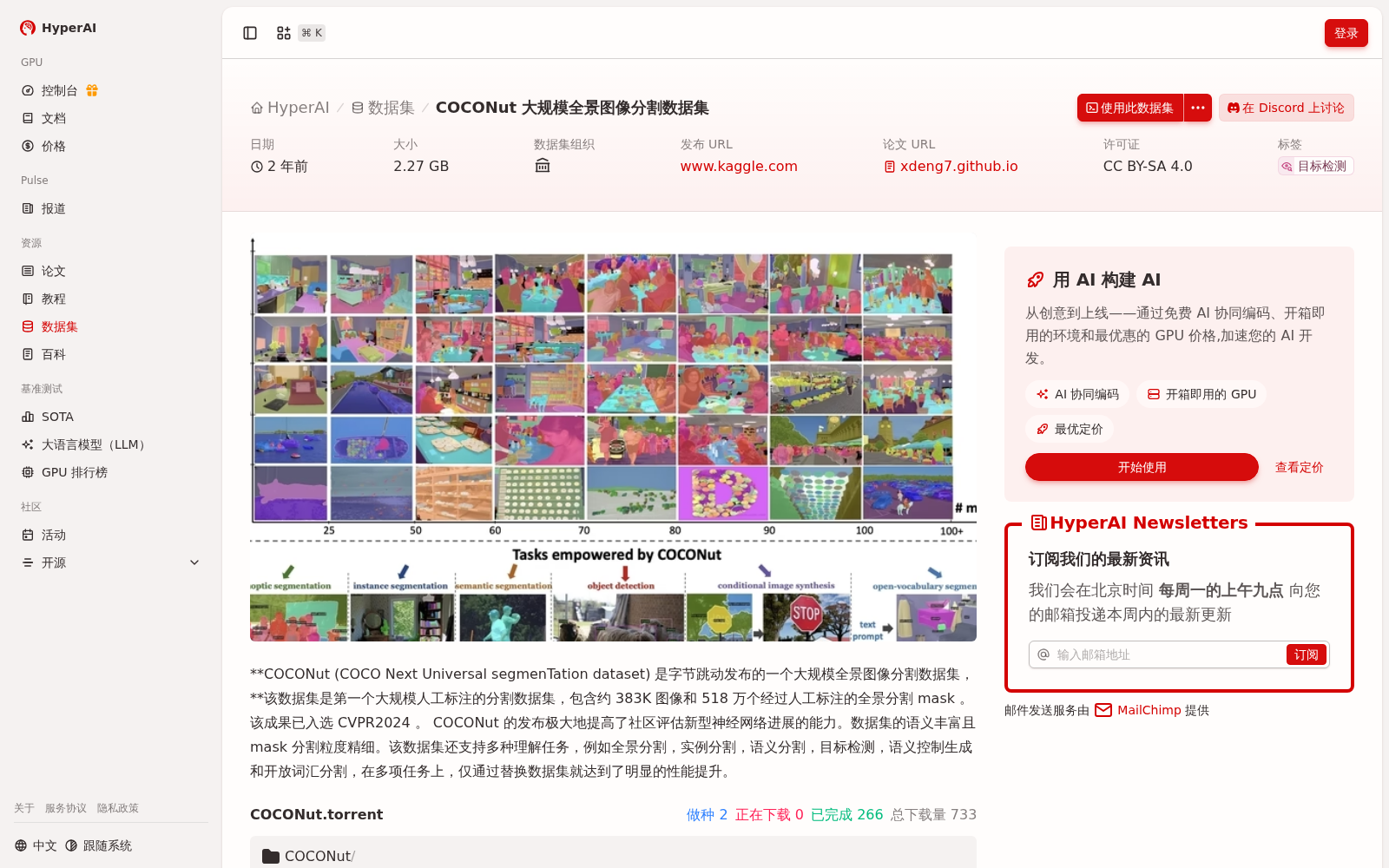The height and width of the screenshot is (868, 1389).
Task: Open 隐私政策 footer link
Action: point(118,808)
